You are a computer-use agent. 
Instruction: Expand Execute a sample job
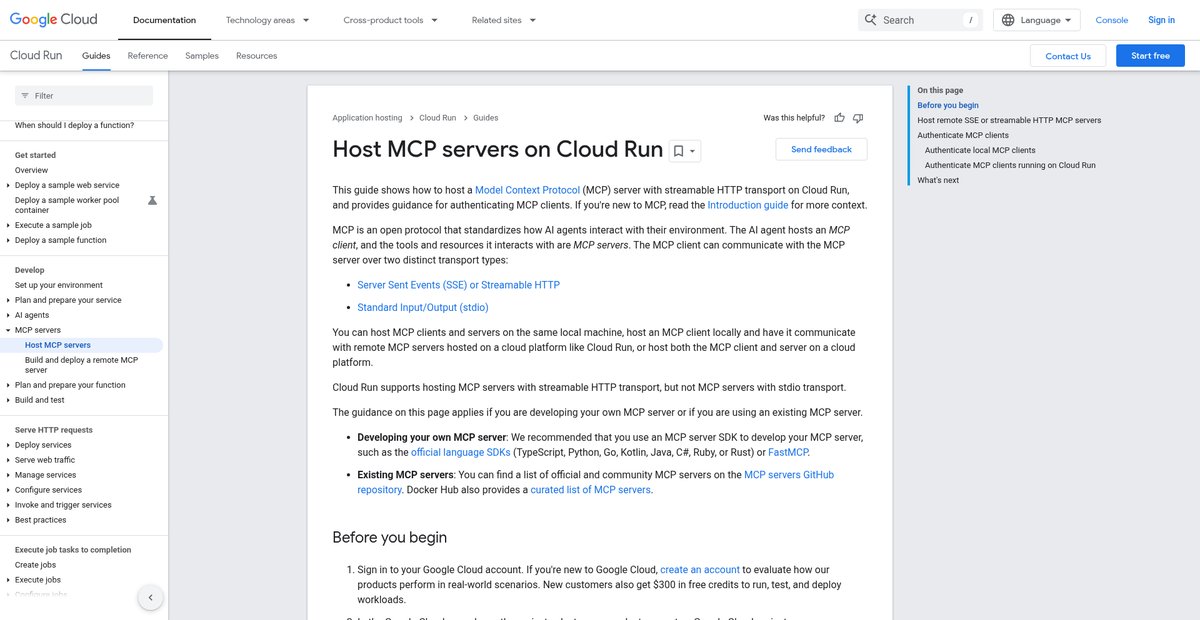(9, 225)
